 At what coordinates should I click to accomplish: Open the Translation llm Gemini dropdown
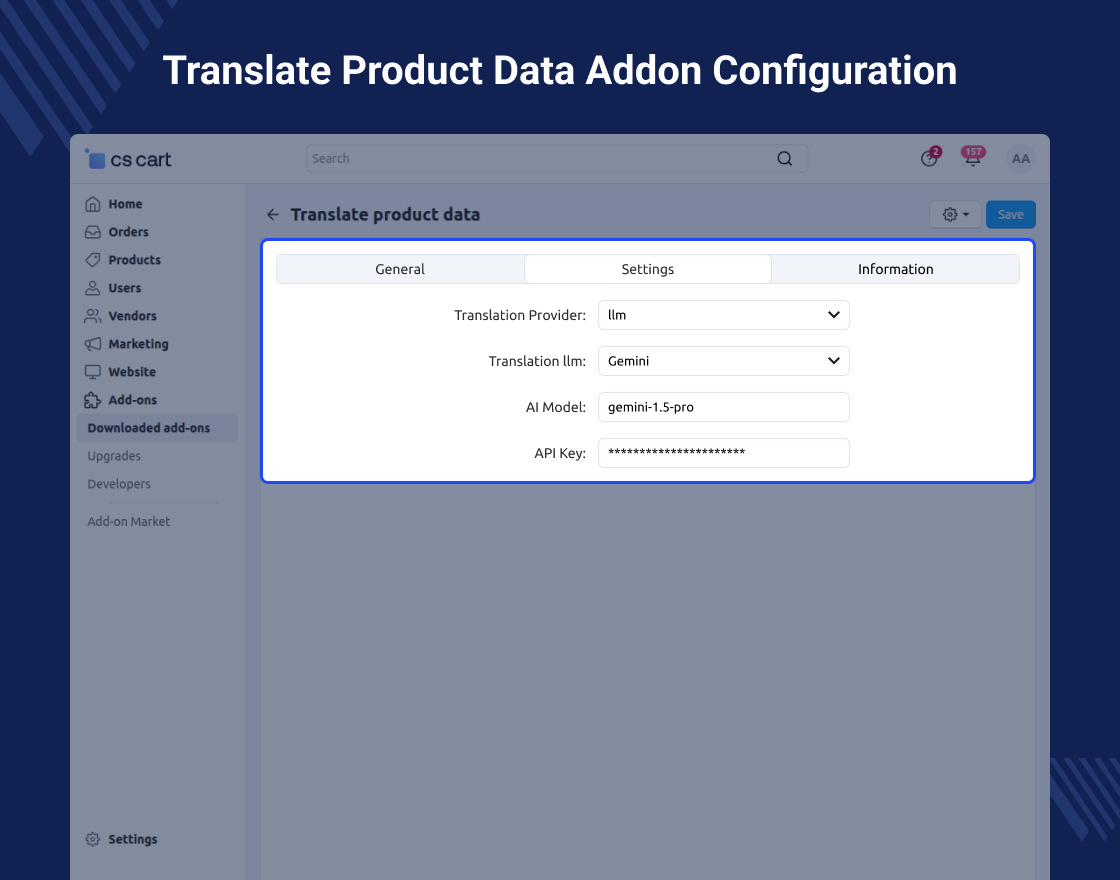click(723, 361)
